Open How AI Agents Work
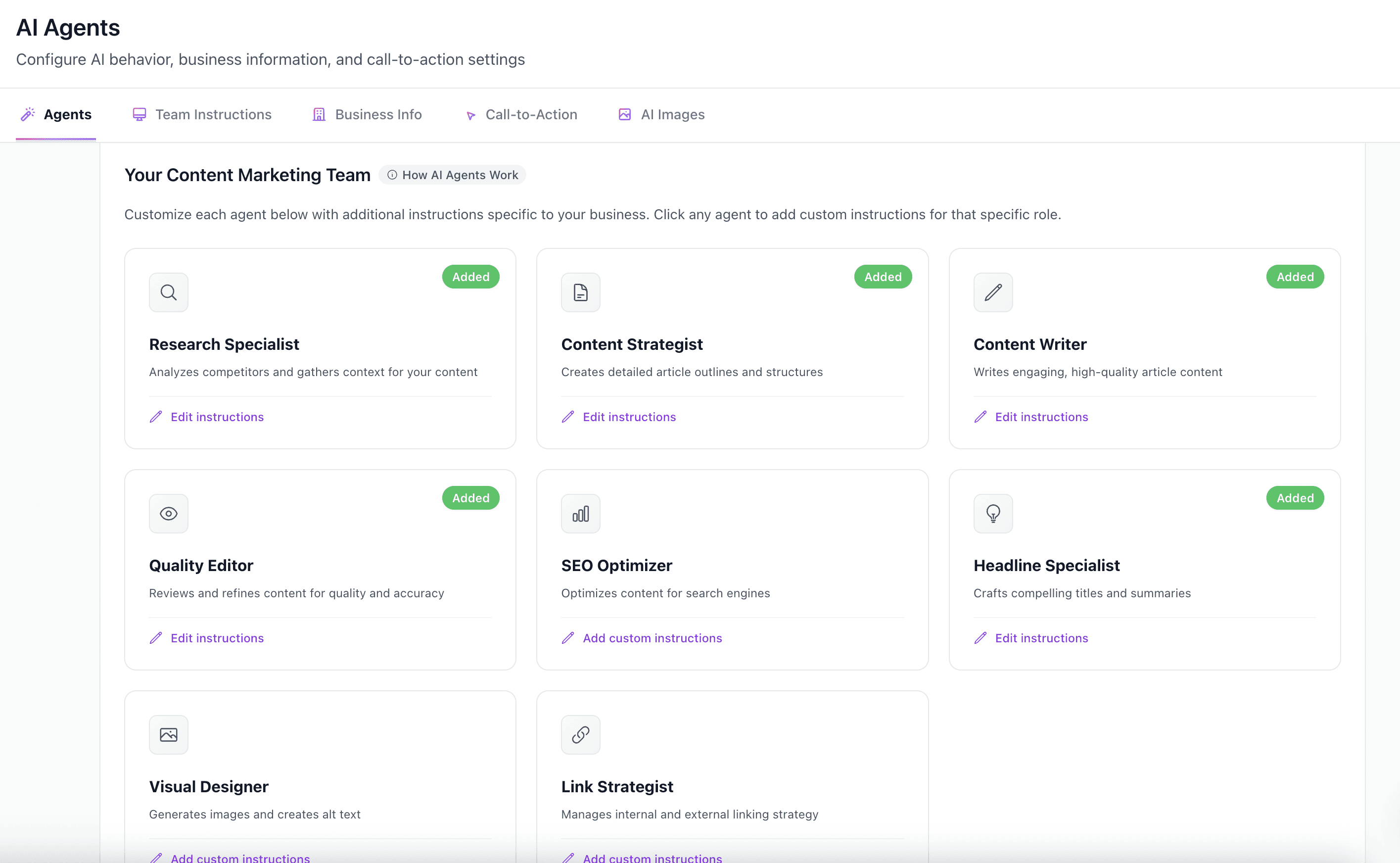This screenshot has width=1400, height=863. pos(453,175)
